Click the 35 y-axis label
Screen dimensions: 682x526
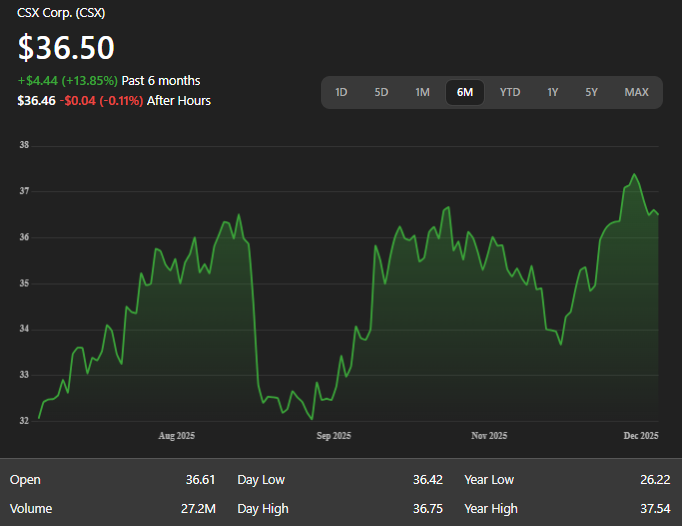[24, 283]
